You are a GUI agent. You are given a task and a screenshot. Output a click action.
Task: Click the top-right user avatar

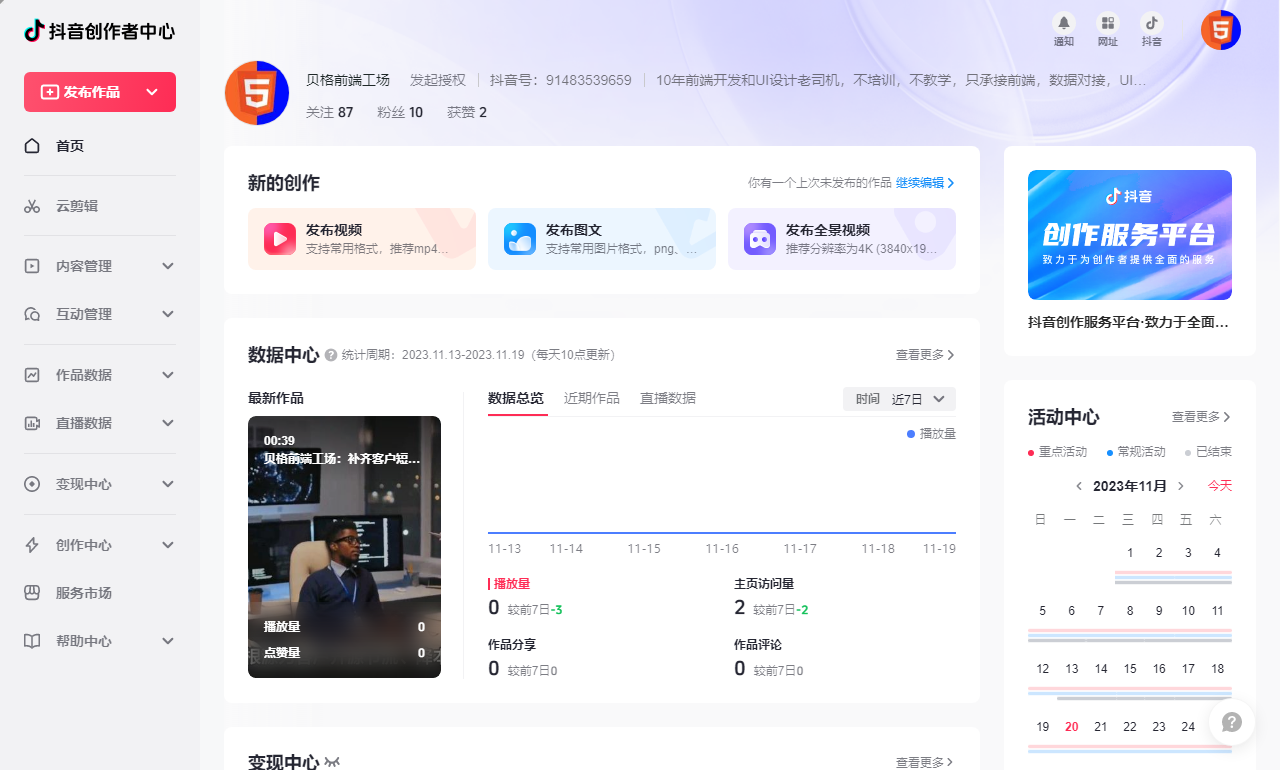1221,30
